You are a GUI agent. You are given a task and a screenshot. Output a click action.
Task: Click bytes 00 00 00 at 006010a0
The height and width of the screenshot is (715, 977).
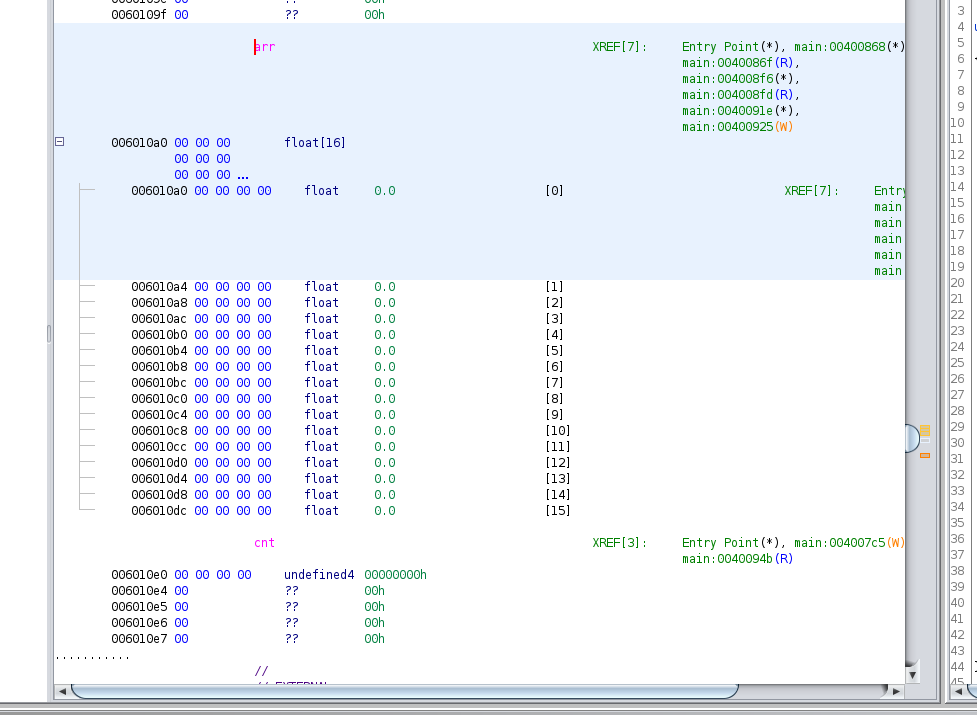[203, 143]
